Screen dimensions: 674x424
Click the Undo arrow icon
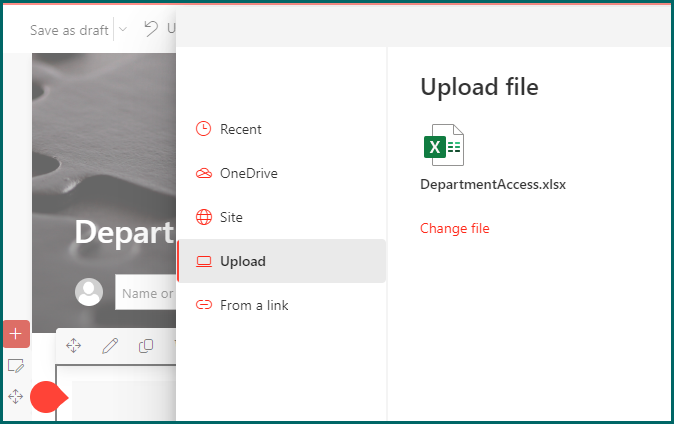(x=151, y=29)
